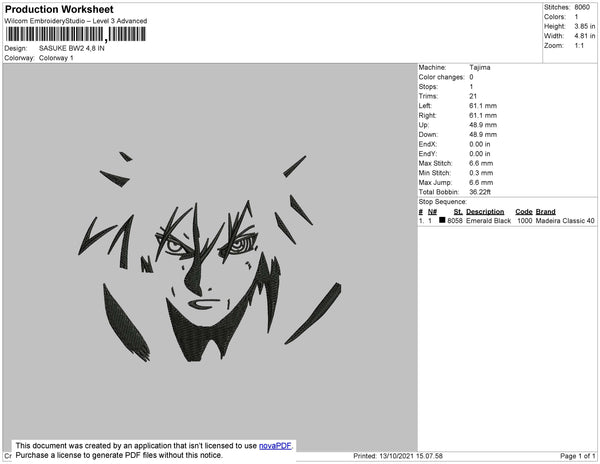Select thread code '1000'
The width and height of the screenshot is (600, 464).
coord(524,221)
